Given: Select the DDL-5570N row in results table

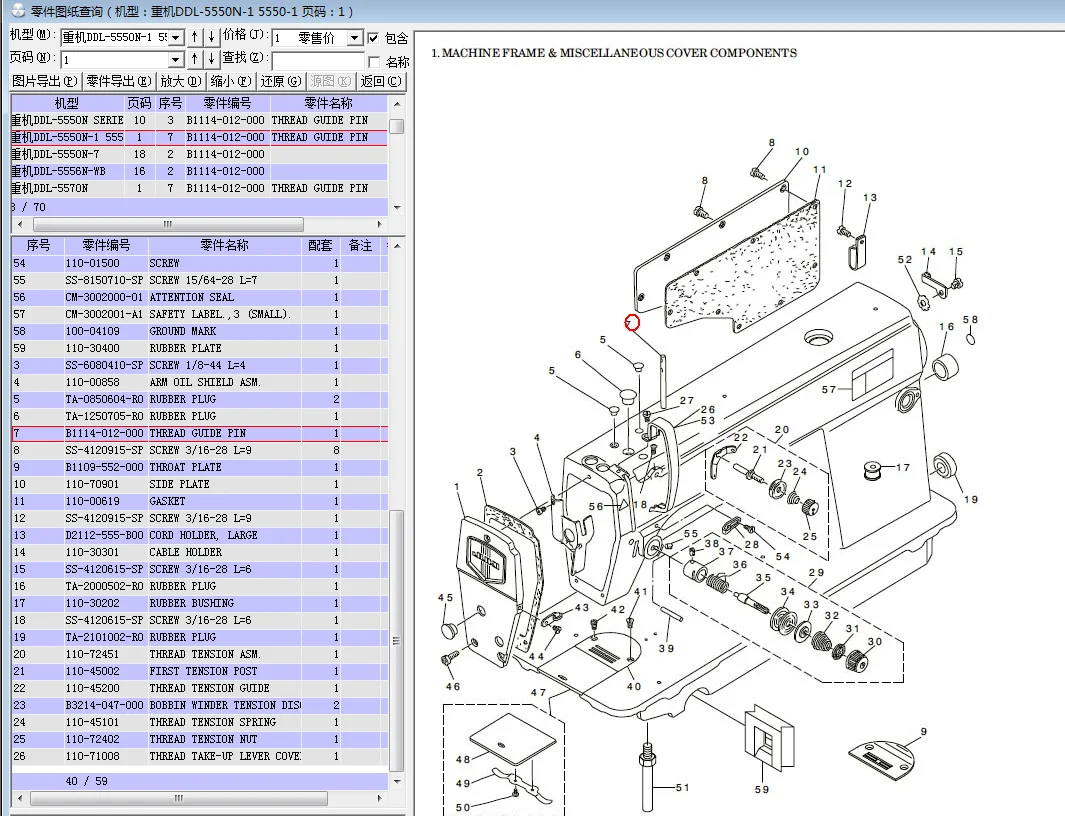Looking at the screenshot, I should (x=60, y=188).
